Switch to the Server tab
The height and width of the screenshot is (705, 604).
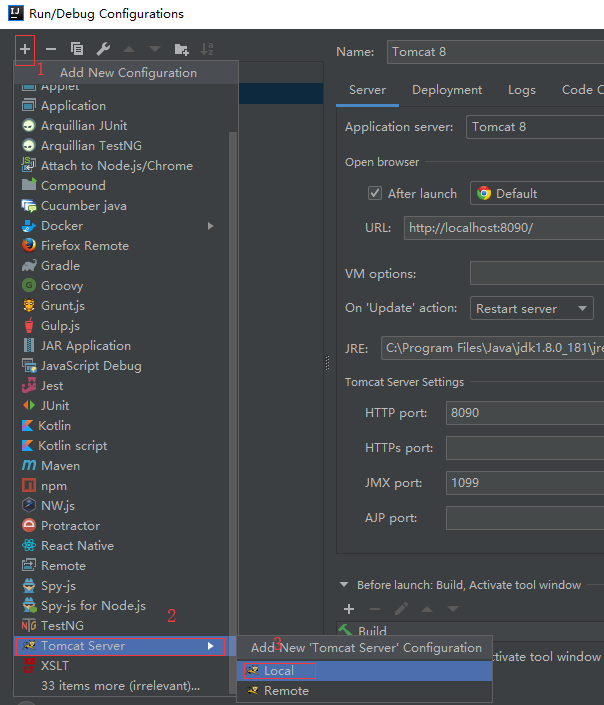[367, 90]
